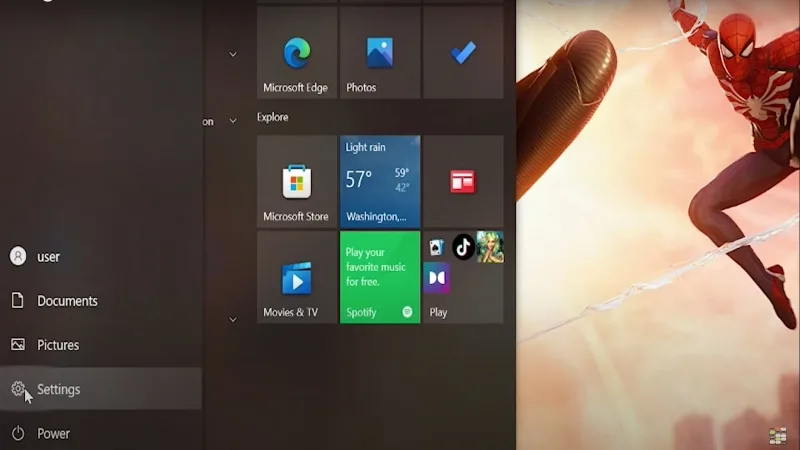Open the Microsoft Edge tile

point(297,53)
